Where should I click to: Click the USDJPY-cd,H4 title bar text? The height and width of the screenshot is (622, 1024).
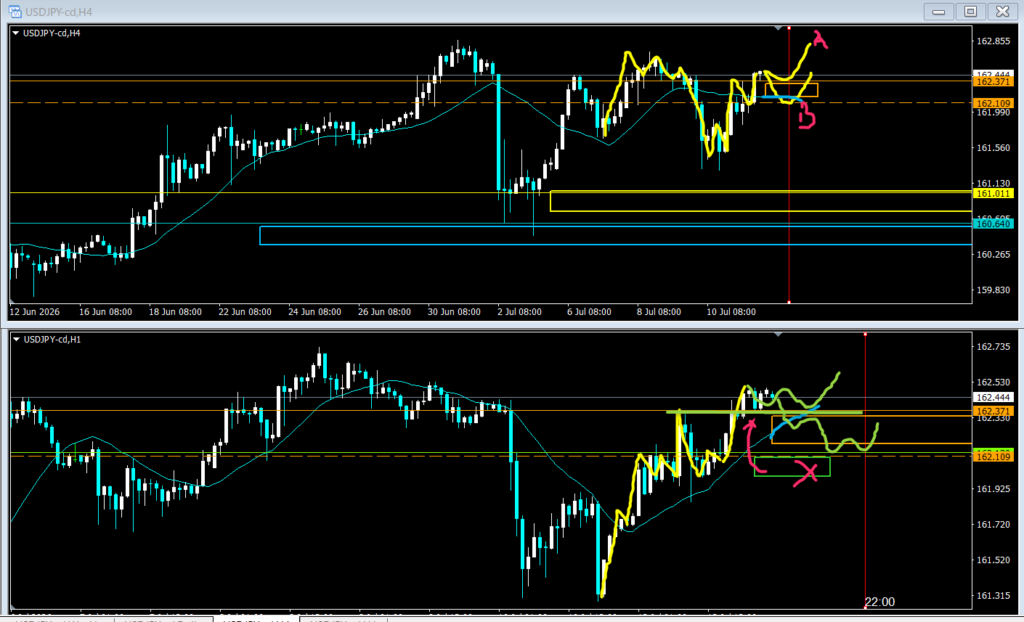click(59, 12)
